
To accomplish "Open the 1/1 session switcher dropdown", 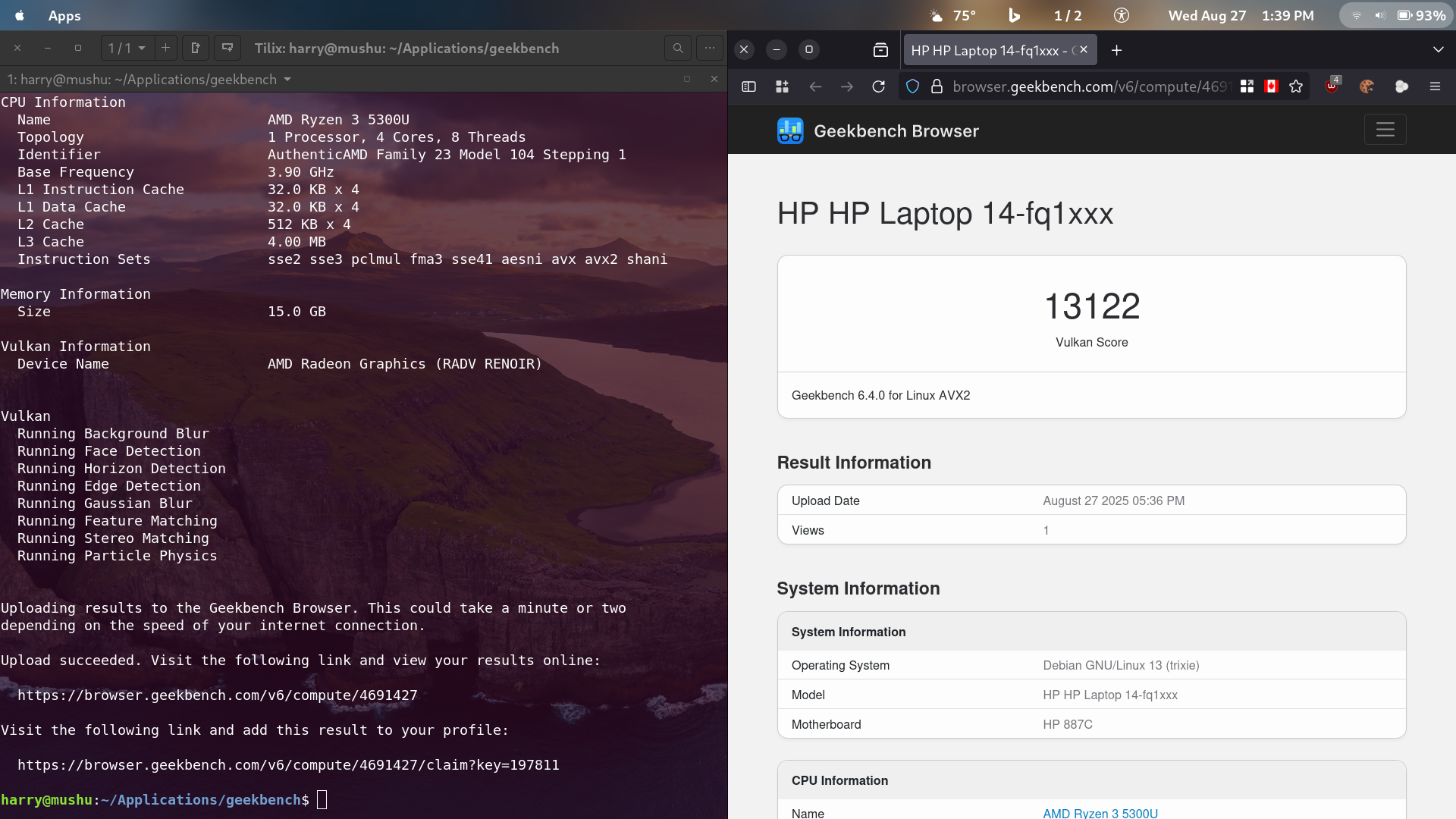I will [126, 49].
